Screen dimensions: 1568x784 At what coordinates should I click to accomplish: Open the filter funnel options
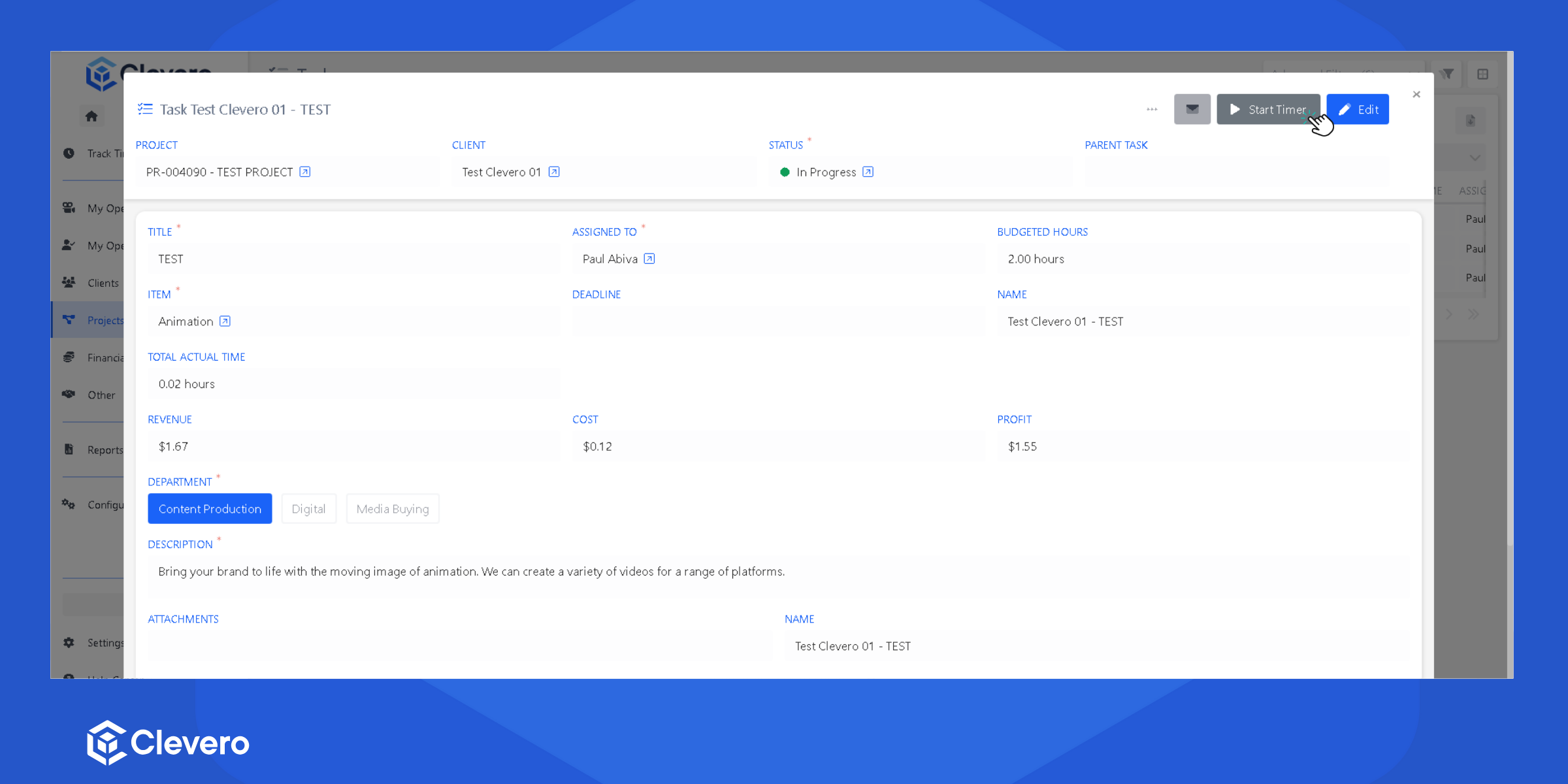[x=1448, y=74]
